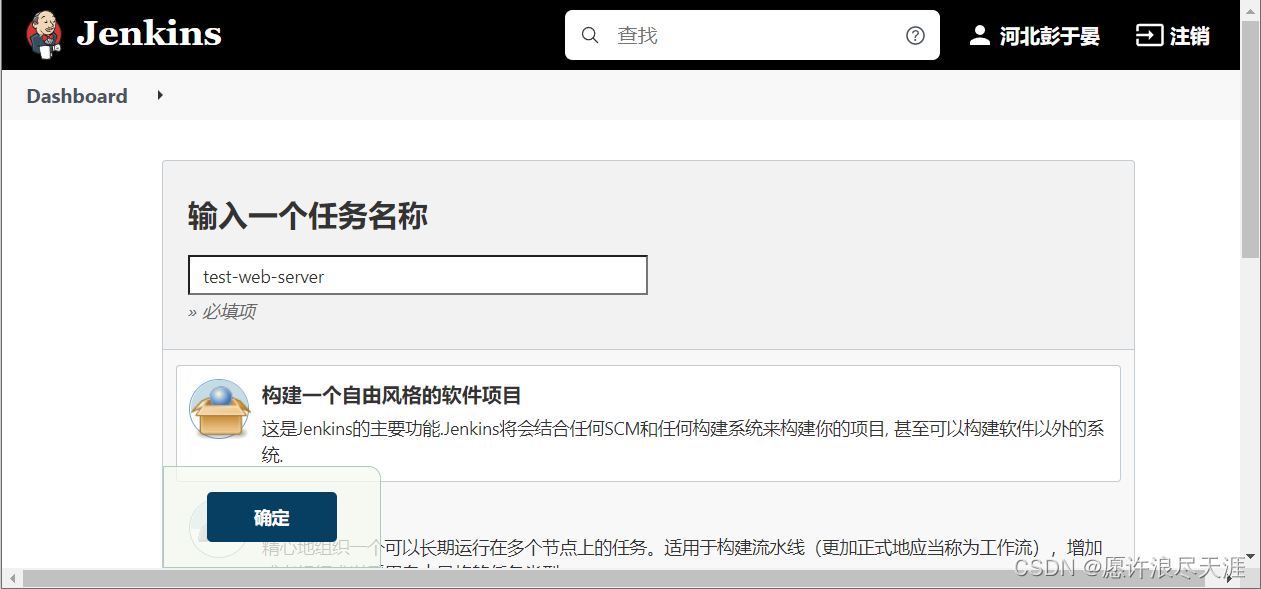Viewport: 1261px width, 589px height.
Task: Click the search magnifier icon
Action: tap(590, 35)
